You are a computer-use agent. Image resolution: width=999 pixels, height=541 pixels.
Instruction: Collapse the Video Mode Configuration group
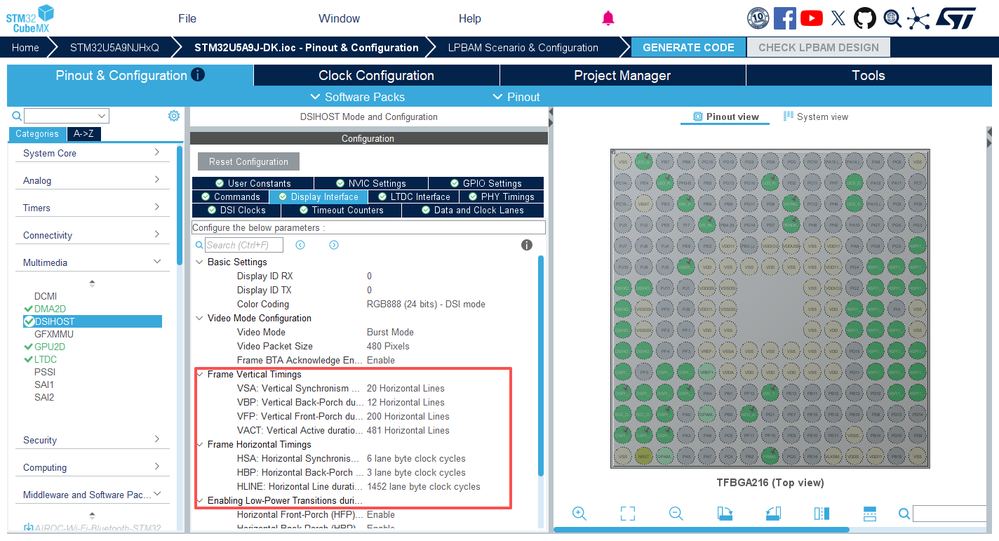[199, 318]
